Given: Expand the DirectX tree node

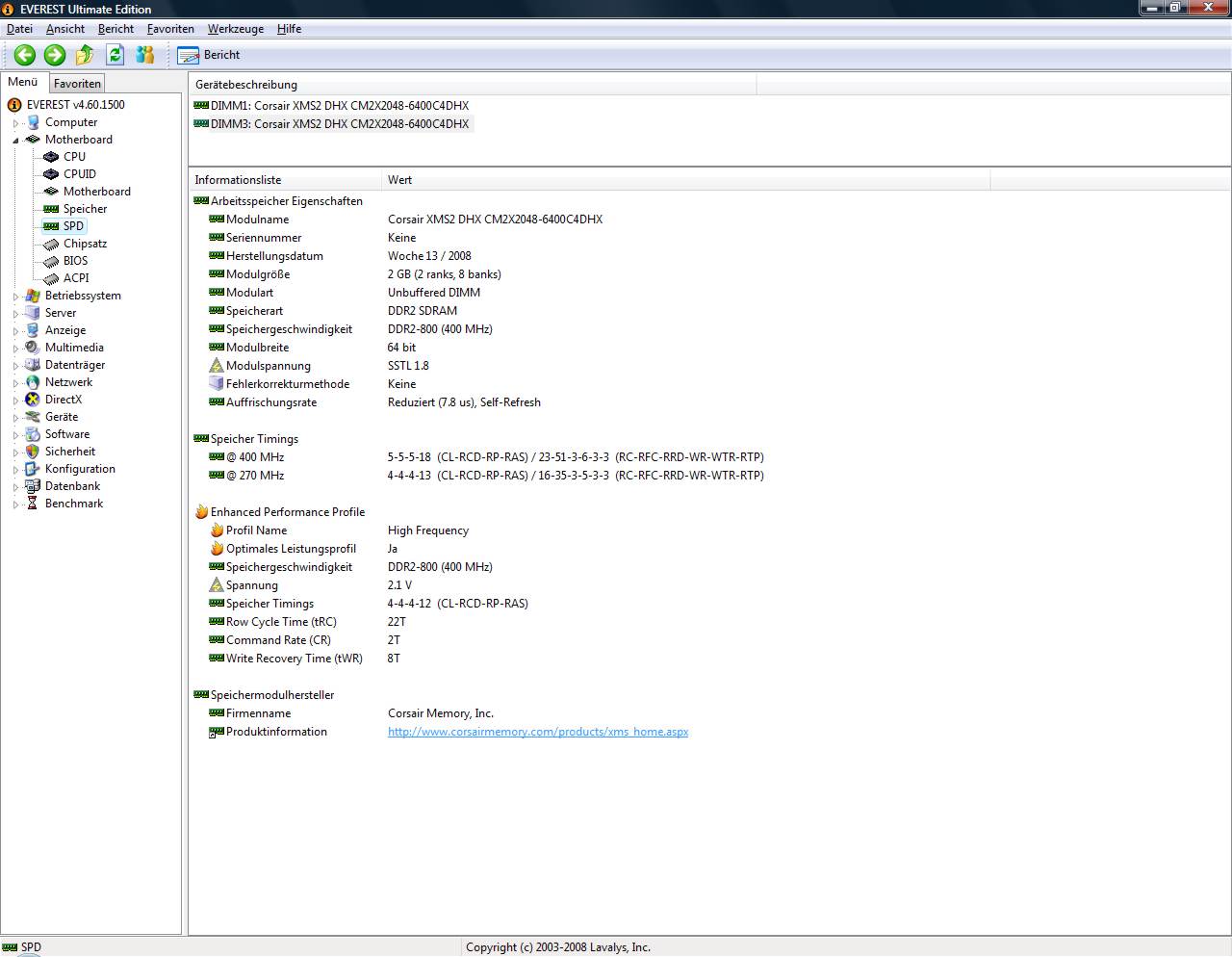Looking at the screenshot, I should (15, 401).
